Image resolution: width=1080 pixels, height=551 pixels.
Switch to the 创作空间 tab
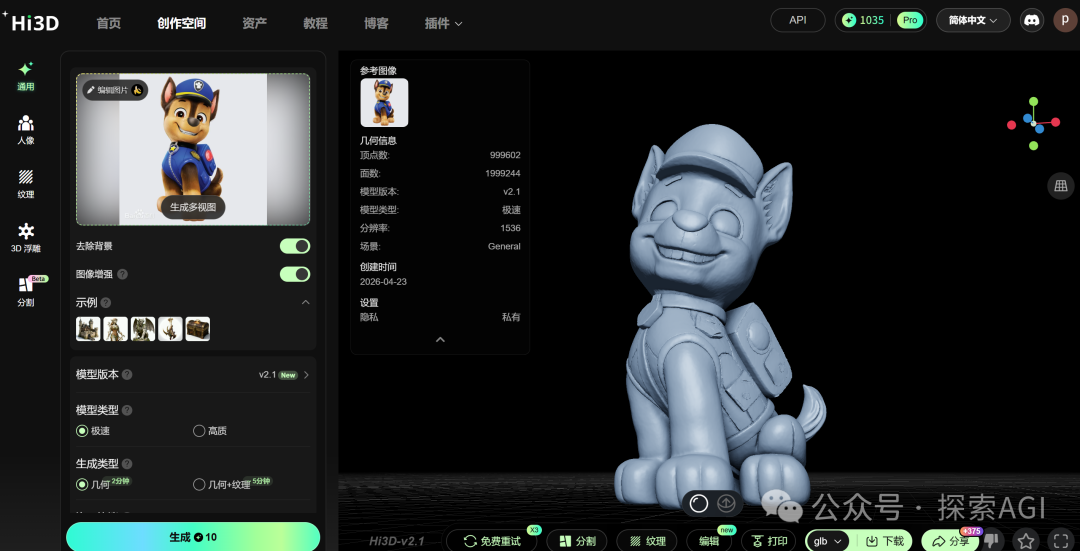[x=181, y=23]
